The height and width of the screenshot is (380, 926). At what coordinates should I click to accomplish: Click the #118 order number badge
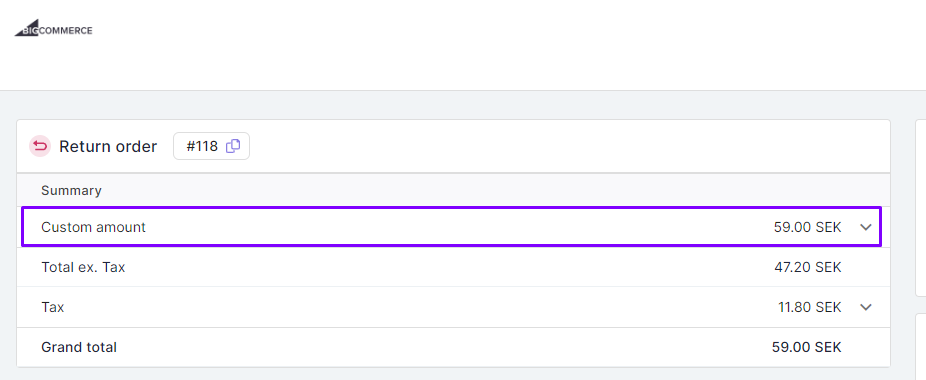pos(211,146)
